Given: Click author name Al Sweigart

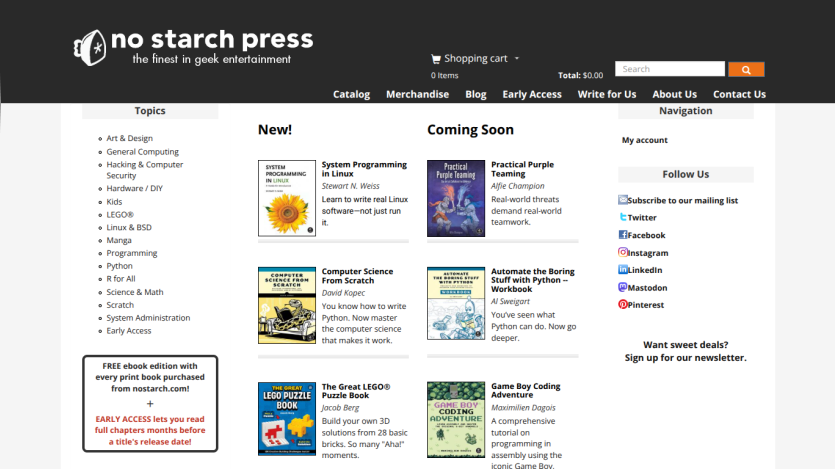Looking at the screenshot, I should pyautogui.click(x=510, y=301).
